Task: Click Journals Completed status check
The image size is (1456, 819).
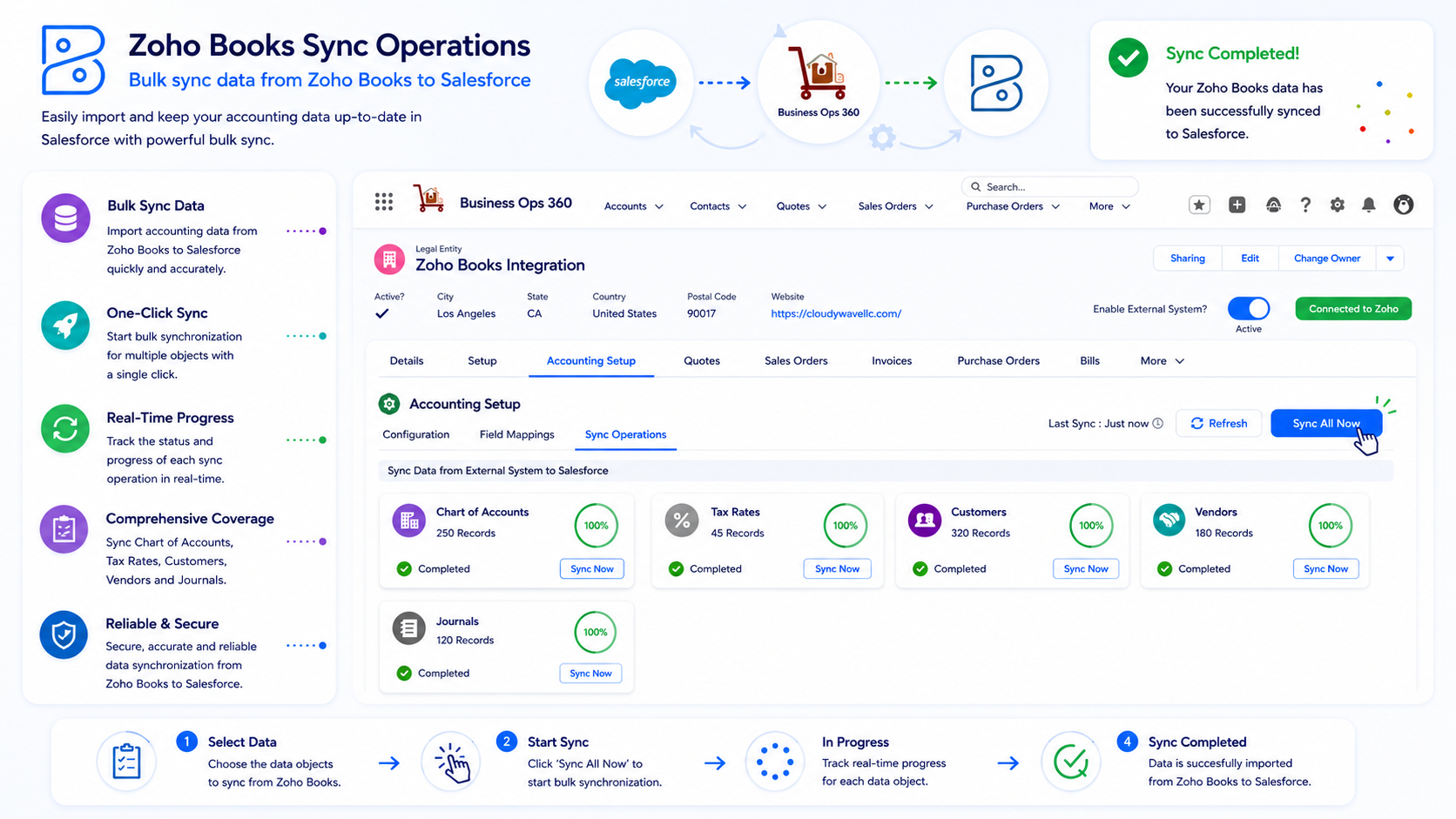Action: [x=404, y=674]
